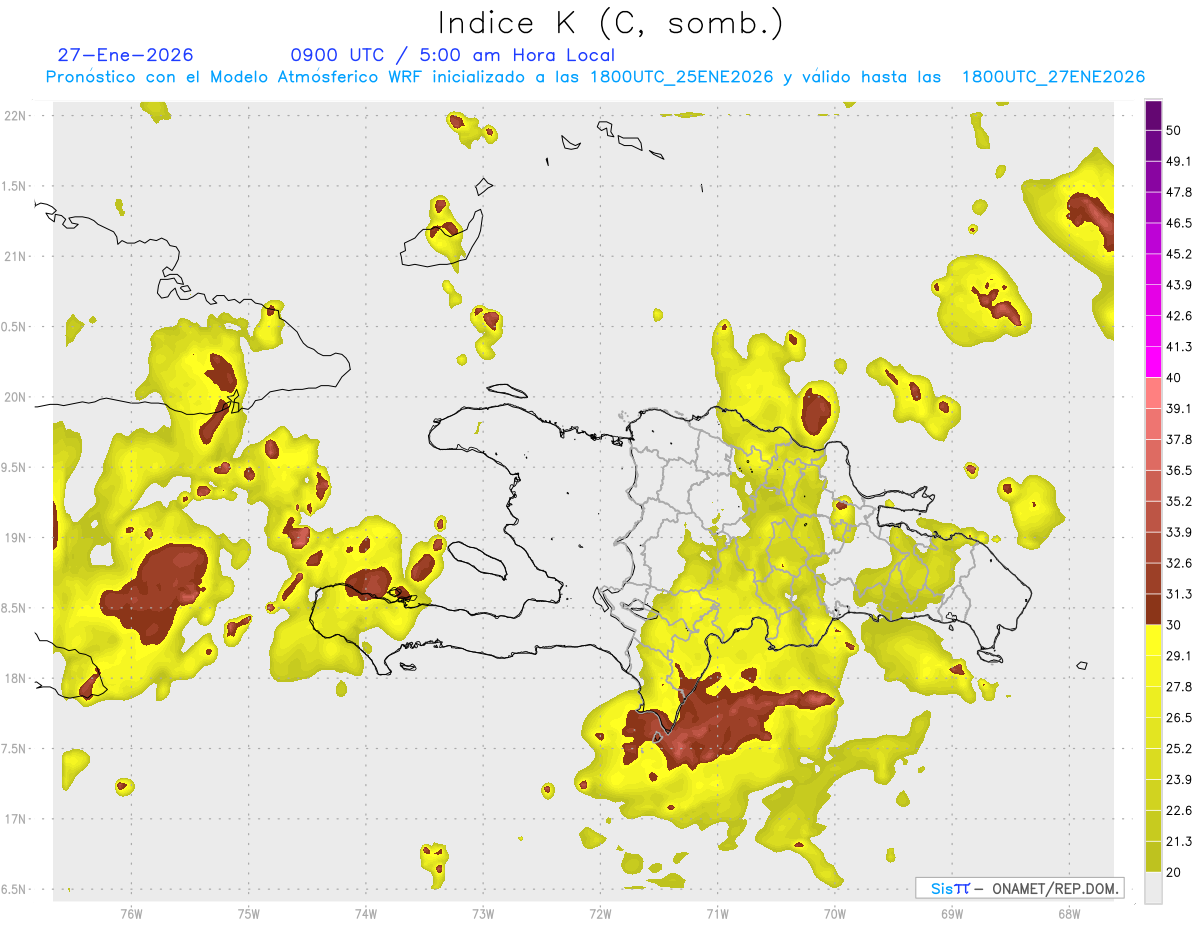Click the "37.8" color scale value

[x=1179, y=440]
